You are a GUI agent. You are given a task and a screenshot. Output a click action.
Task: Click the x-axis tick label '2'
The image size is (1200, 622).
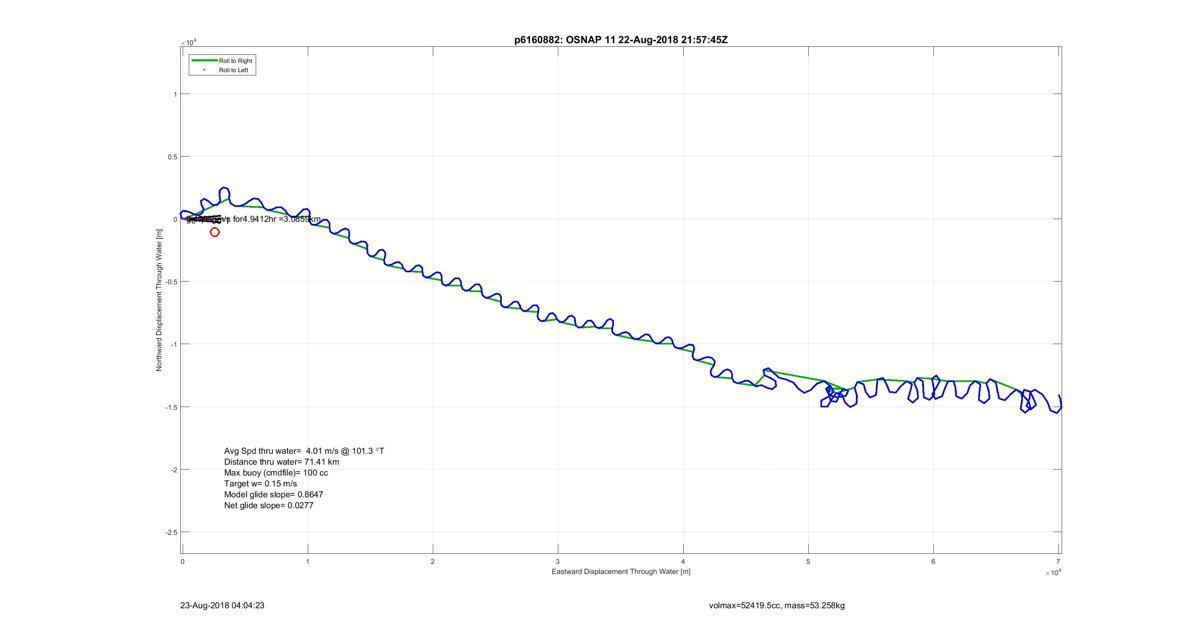pyautogui.click(x=433, y=561)
